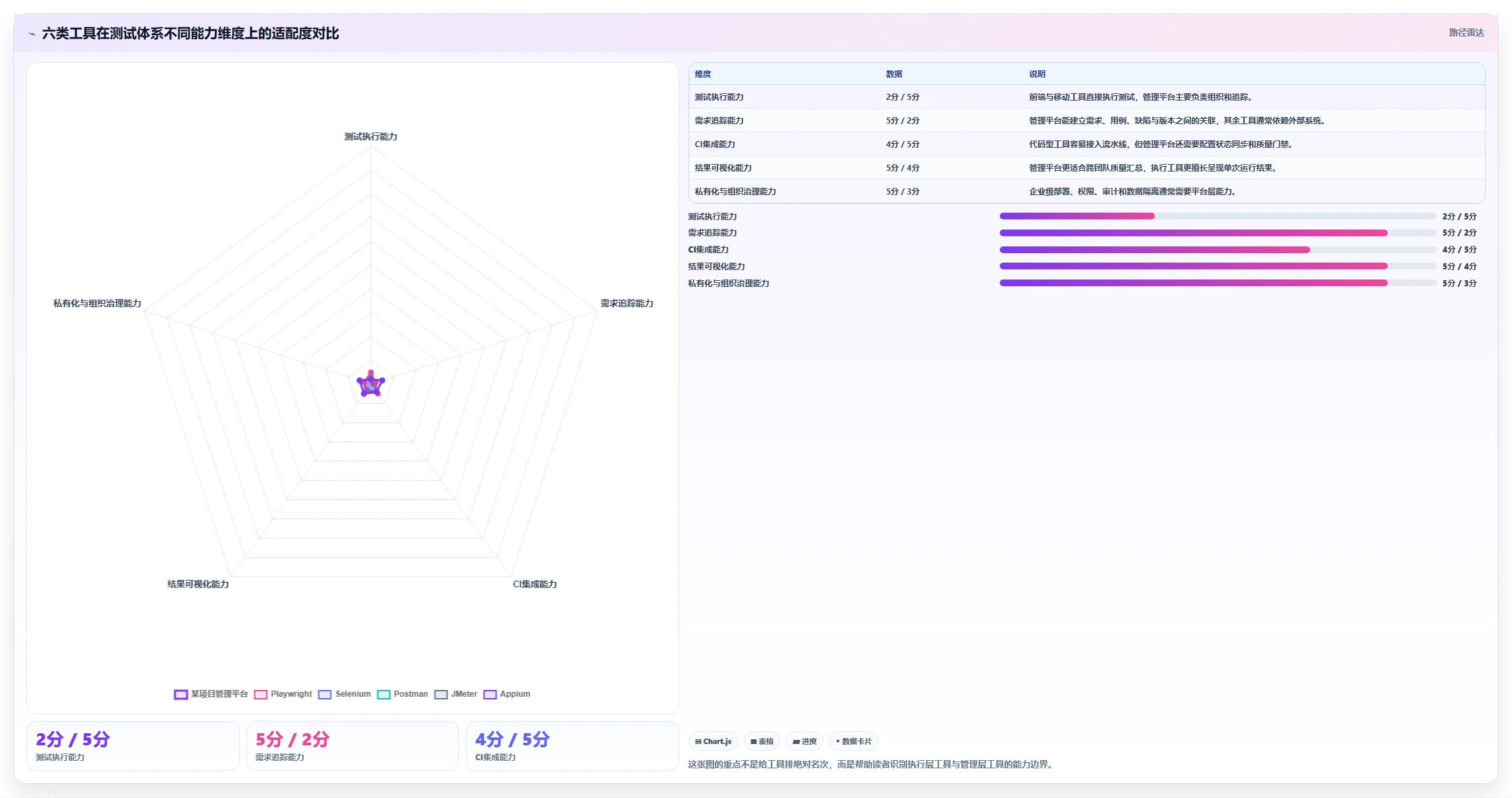Click description starting 企业级部署
1512x798 pixels.
tap(1133, 192)
